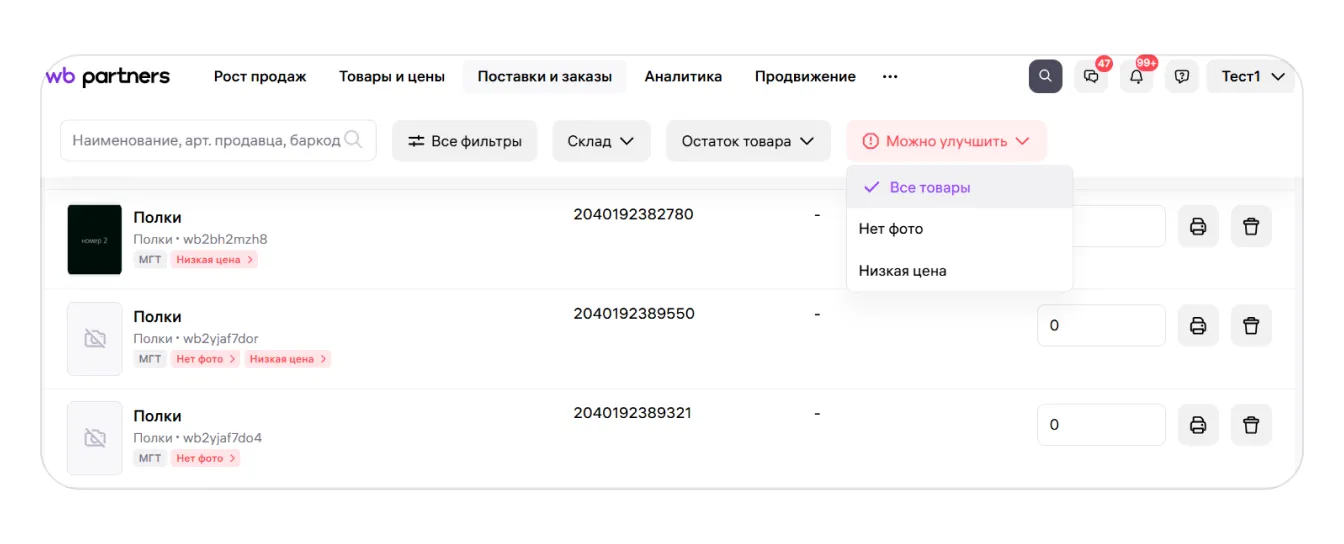The height and width of the screenshot is (544, 1344).
Task: Click trash icon for product wb2bh2mzh8
Action: coord(1250,226)
